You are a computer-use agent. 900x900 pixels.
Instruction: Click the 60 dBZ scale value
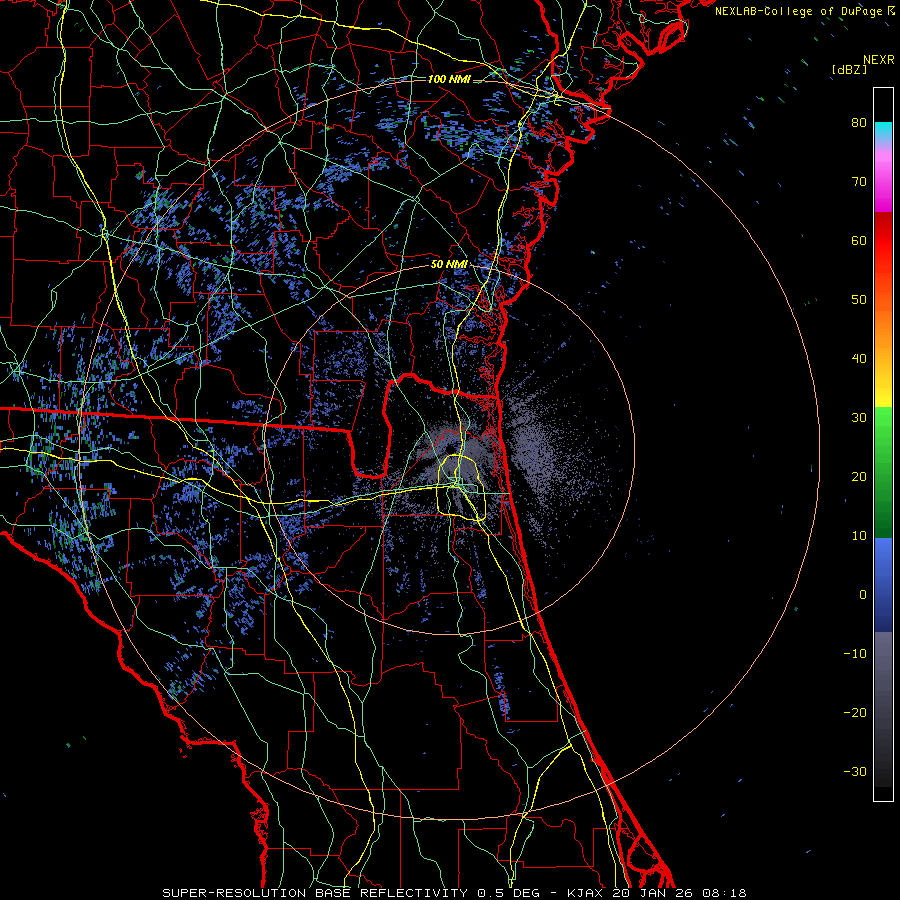coord(859,240)
